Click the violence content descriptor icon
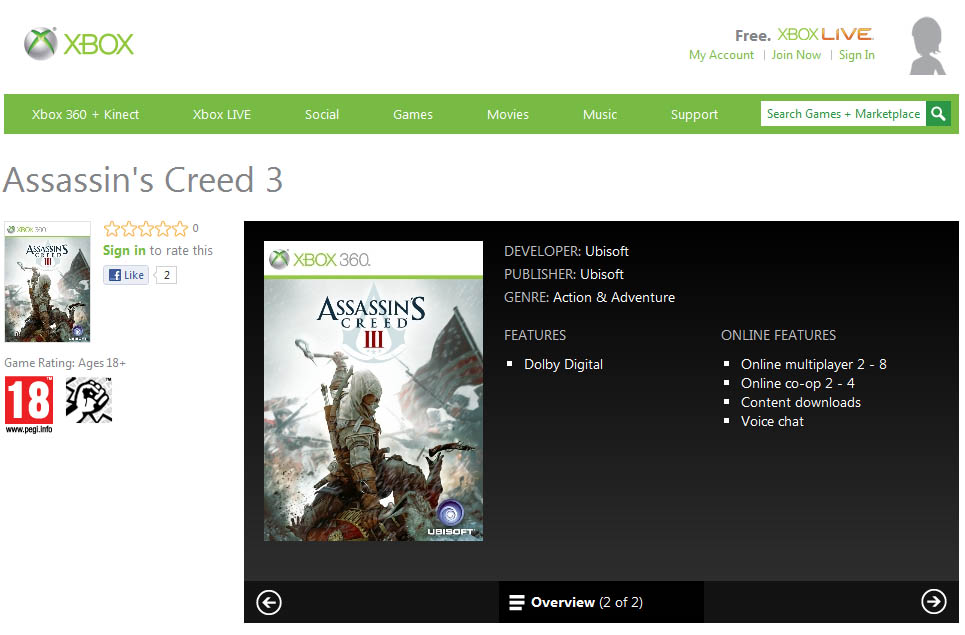This screenshot has width=965, height=635. tap(89, 400)
